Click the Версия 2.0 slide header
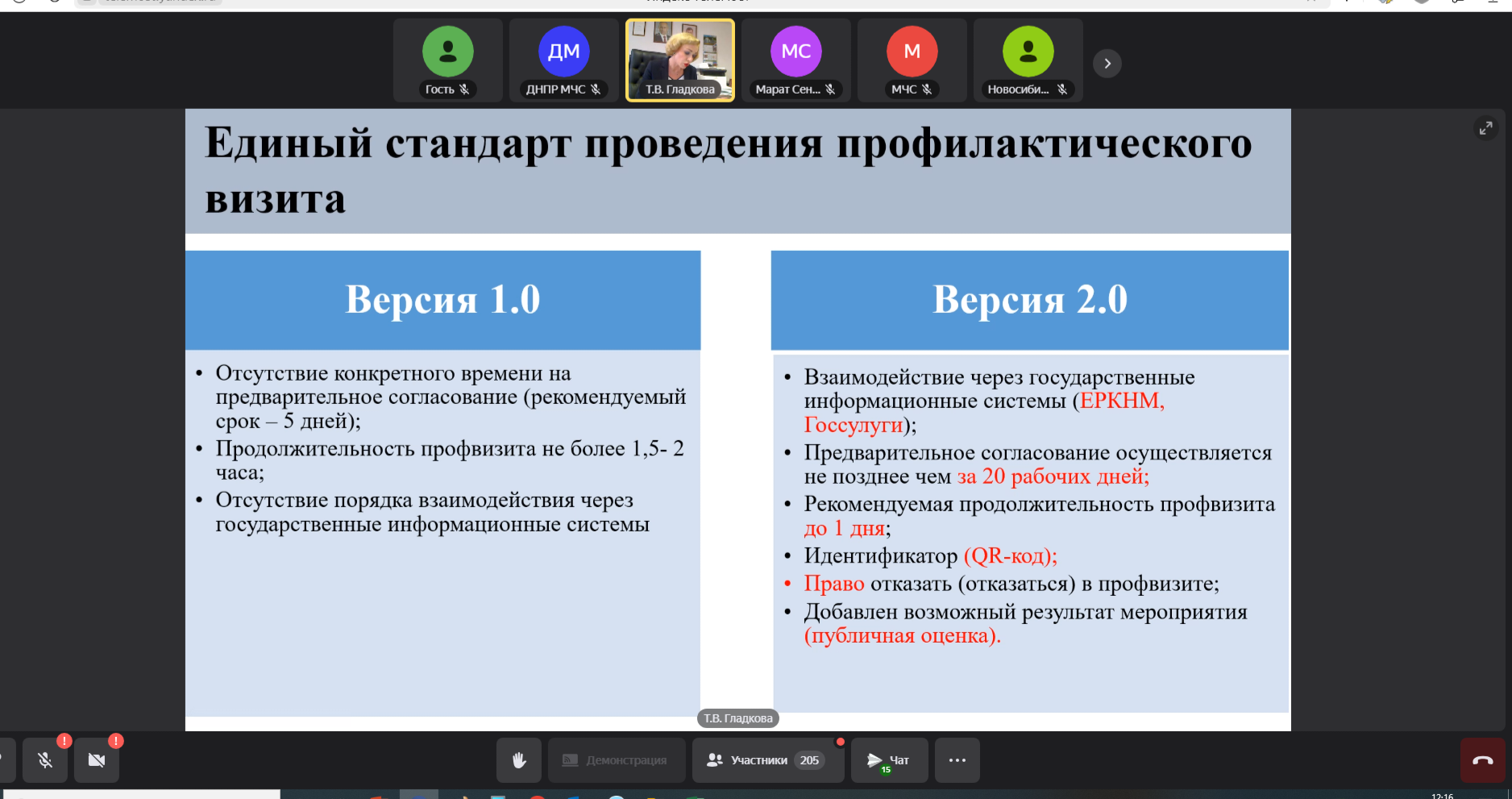 coord(1029,300)
